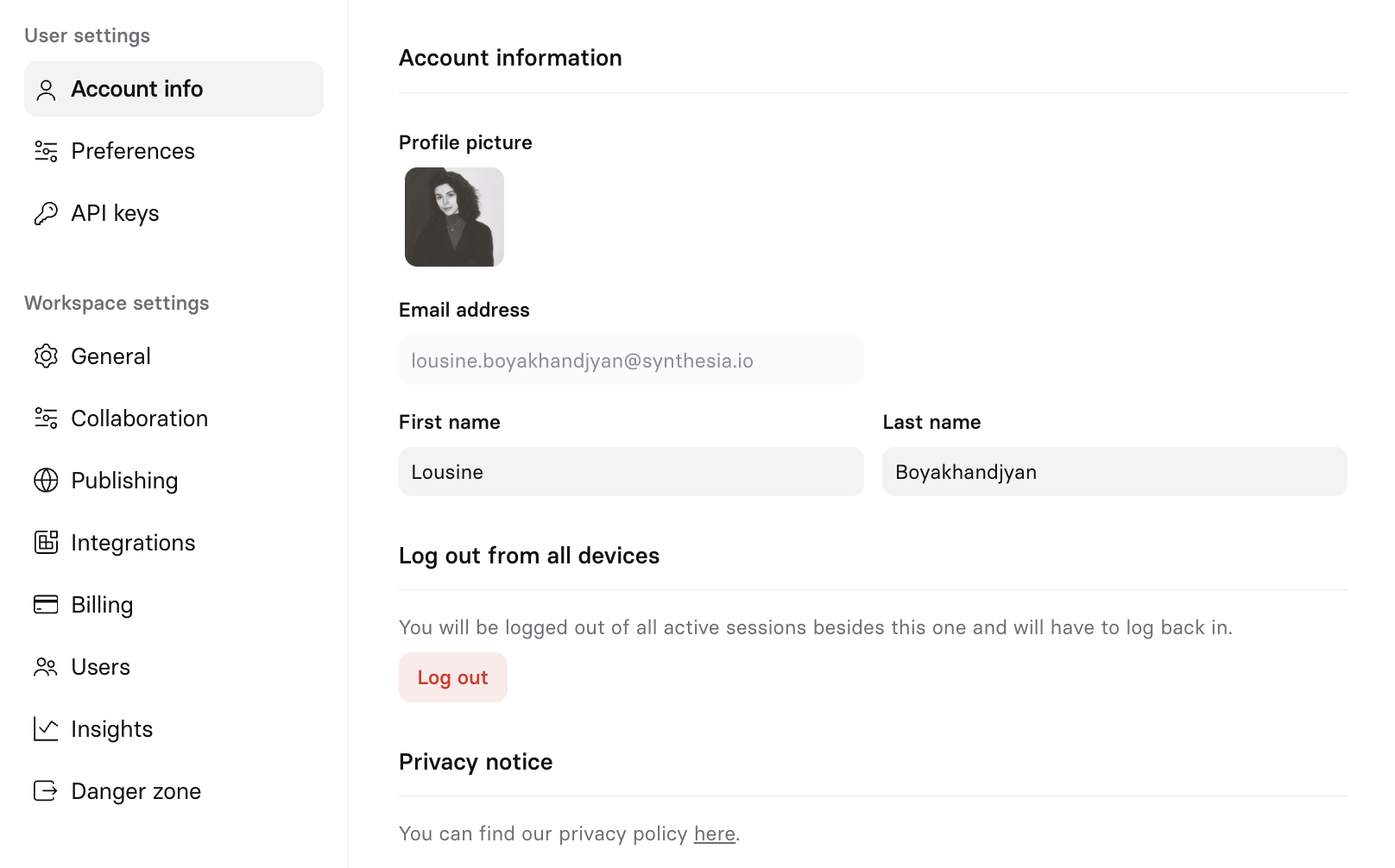The image size is (1395, 868).
Task: Click the people icon beside Users
Action: point(46,667)
